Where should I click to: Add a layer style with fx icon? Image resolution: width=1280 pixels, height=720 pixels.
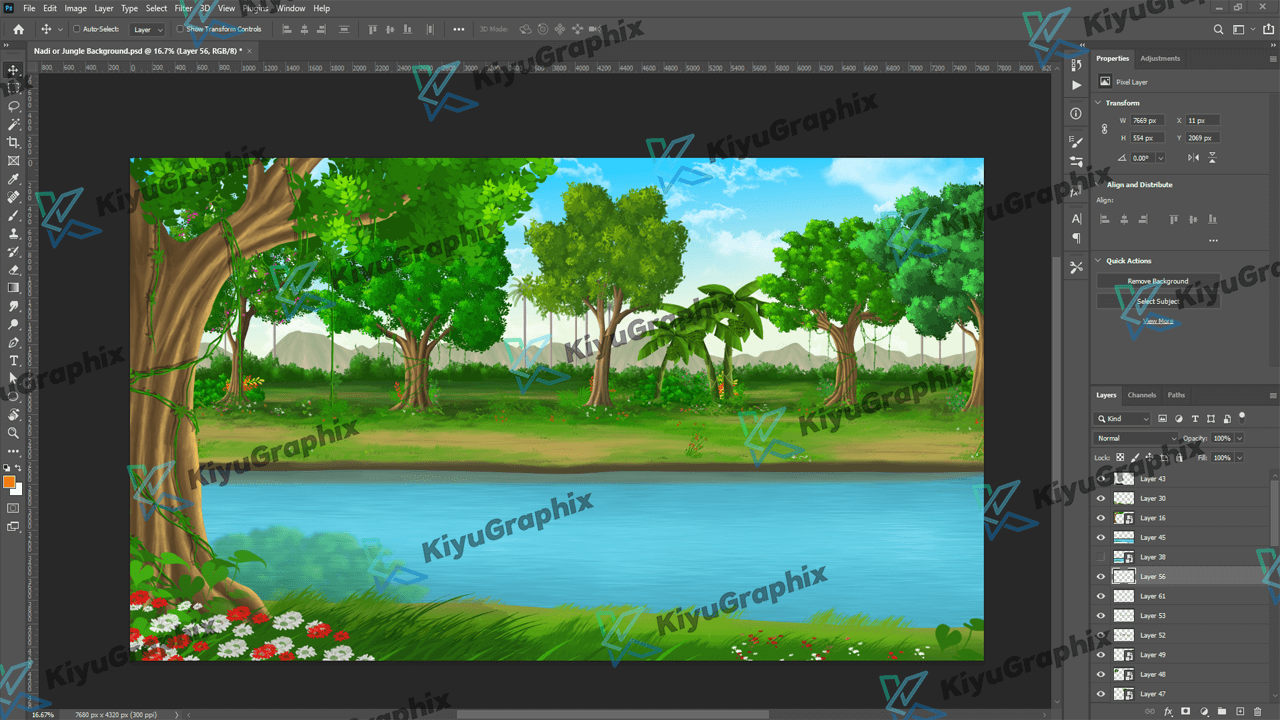(x=1168, y=711)
